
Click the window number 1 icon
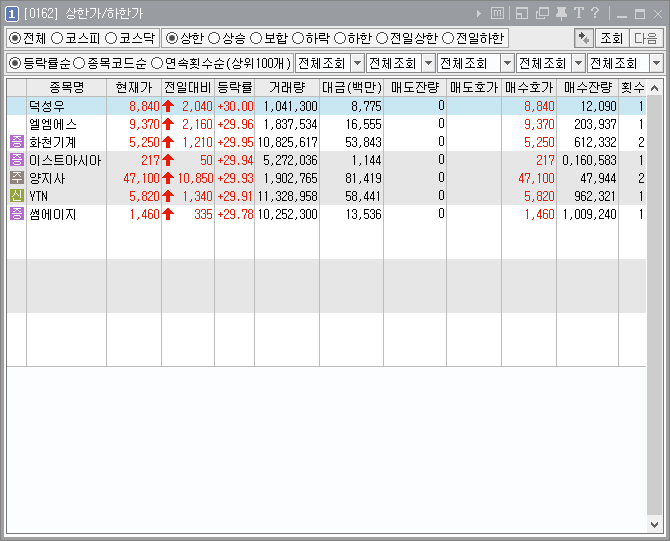tap(12, 14)
